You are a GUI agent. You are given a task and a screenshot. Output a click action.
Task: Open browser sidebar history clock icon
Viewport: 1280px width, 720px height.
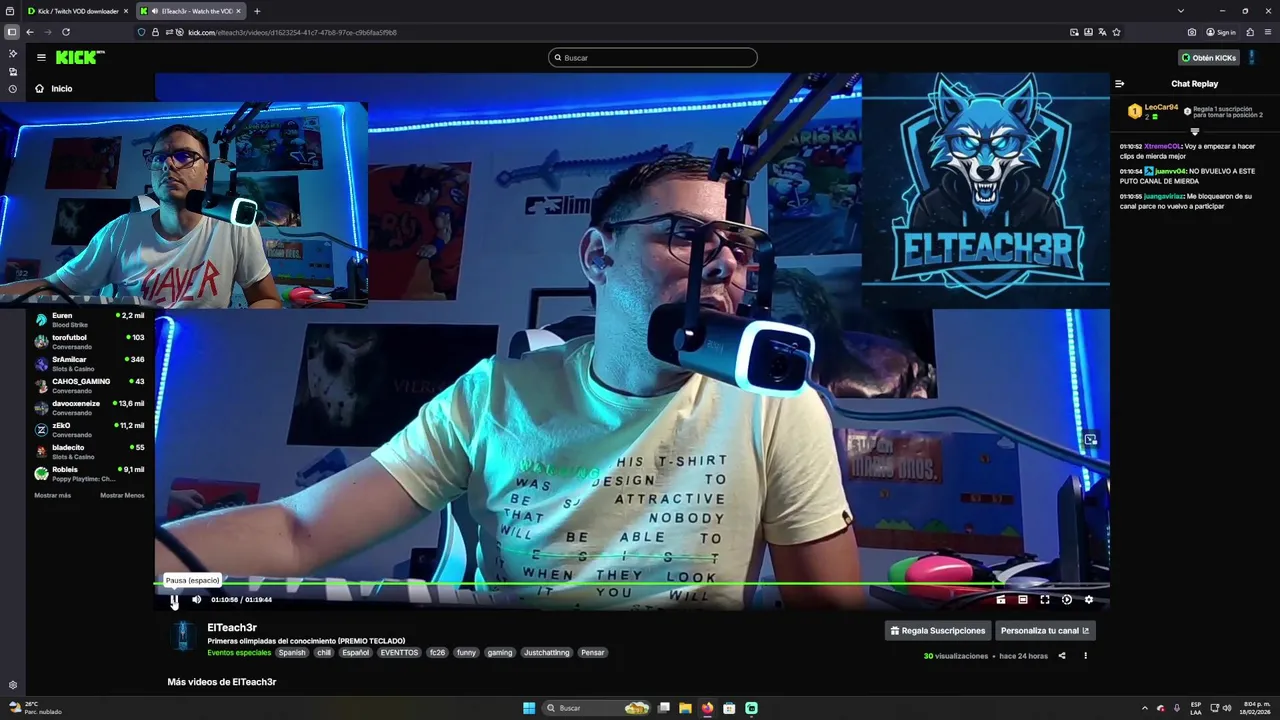13,89
